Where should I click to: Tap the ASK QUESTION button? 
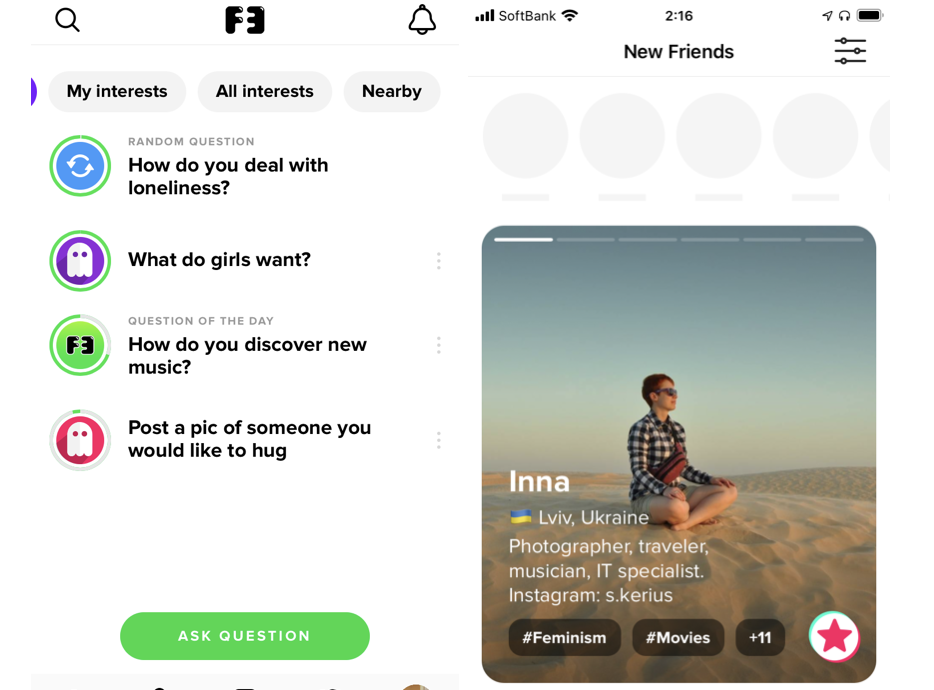[245, 636]
